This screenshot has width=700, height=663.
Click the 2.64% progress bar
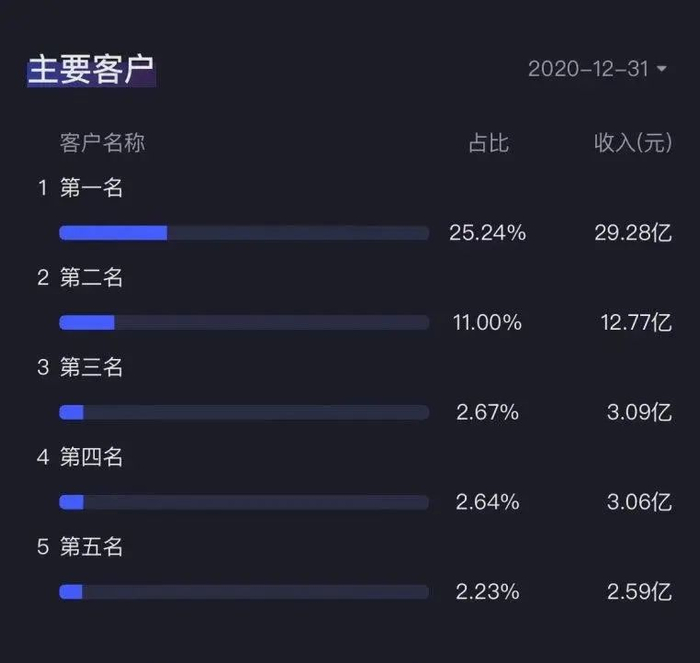(x=244, y=502)
